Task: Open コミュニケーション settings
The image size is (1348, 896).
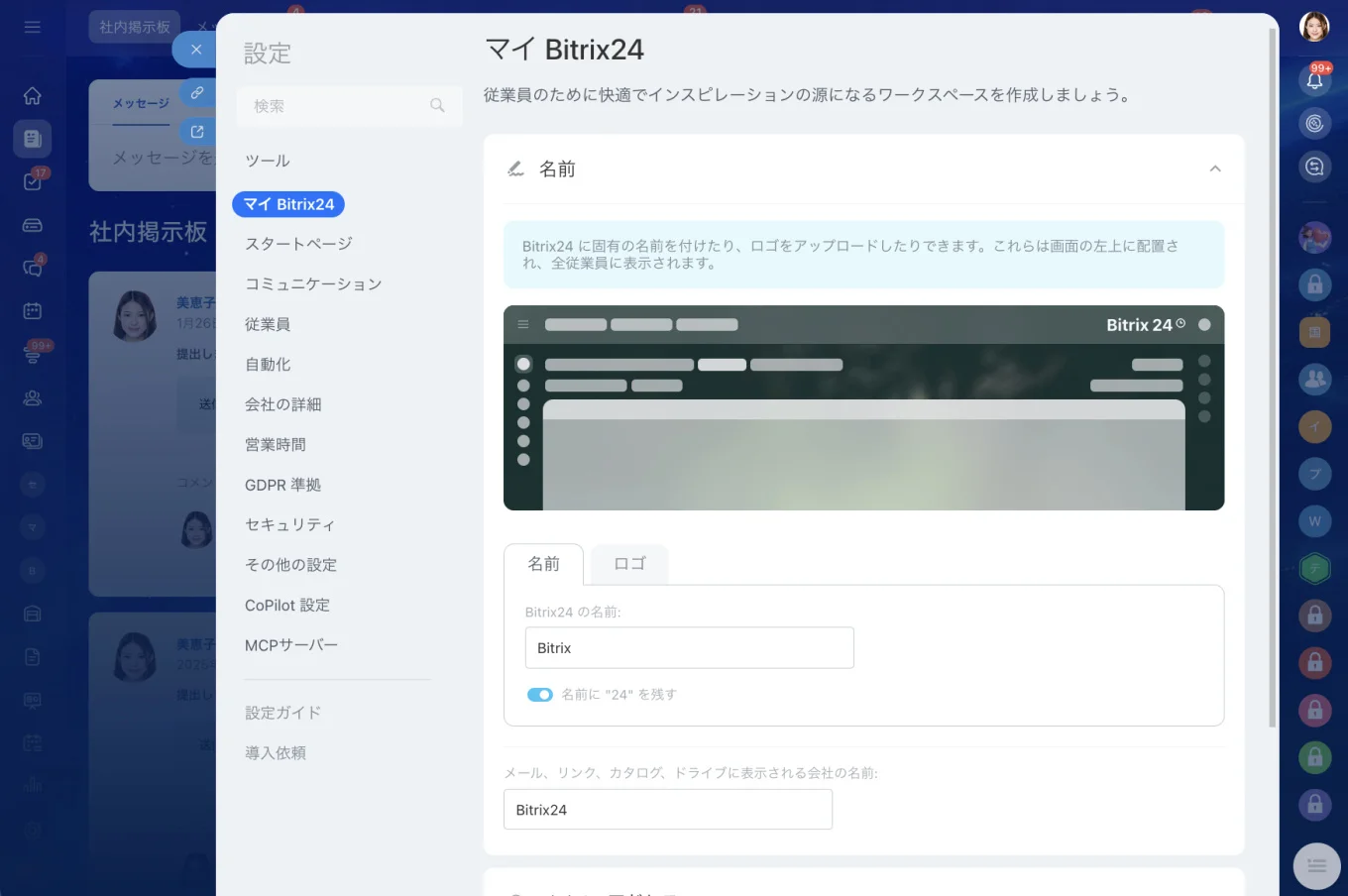Action: (313, 284)
